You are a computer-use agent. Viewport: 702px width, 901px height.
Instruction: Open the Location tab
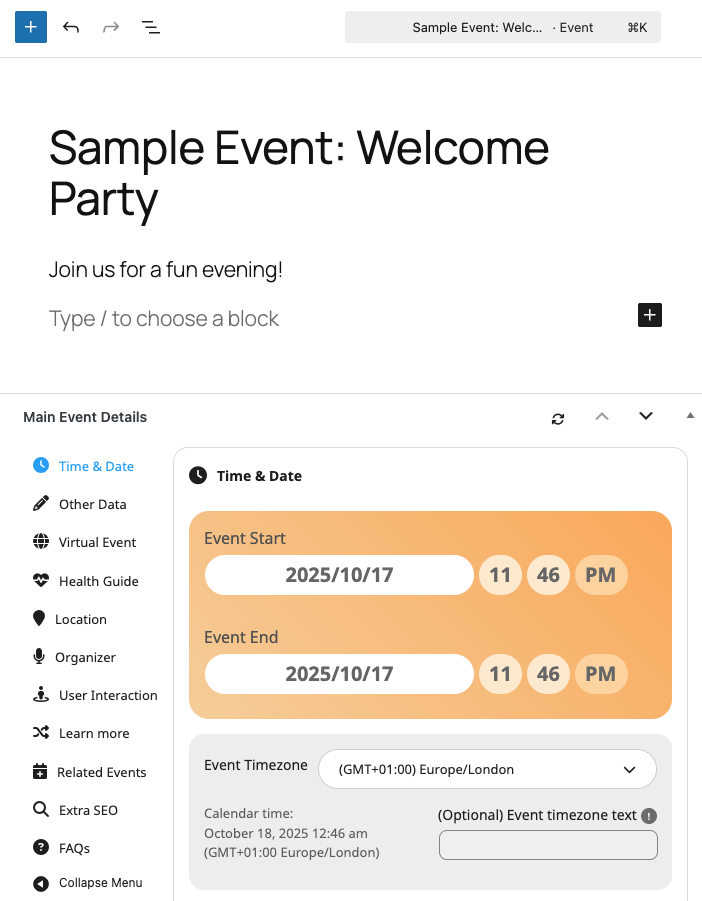[80, 619]
